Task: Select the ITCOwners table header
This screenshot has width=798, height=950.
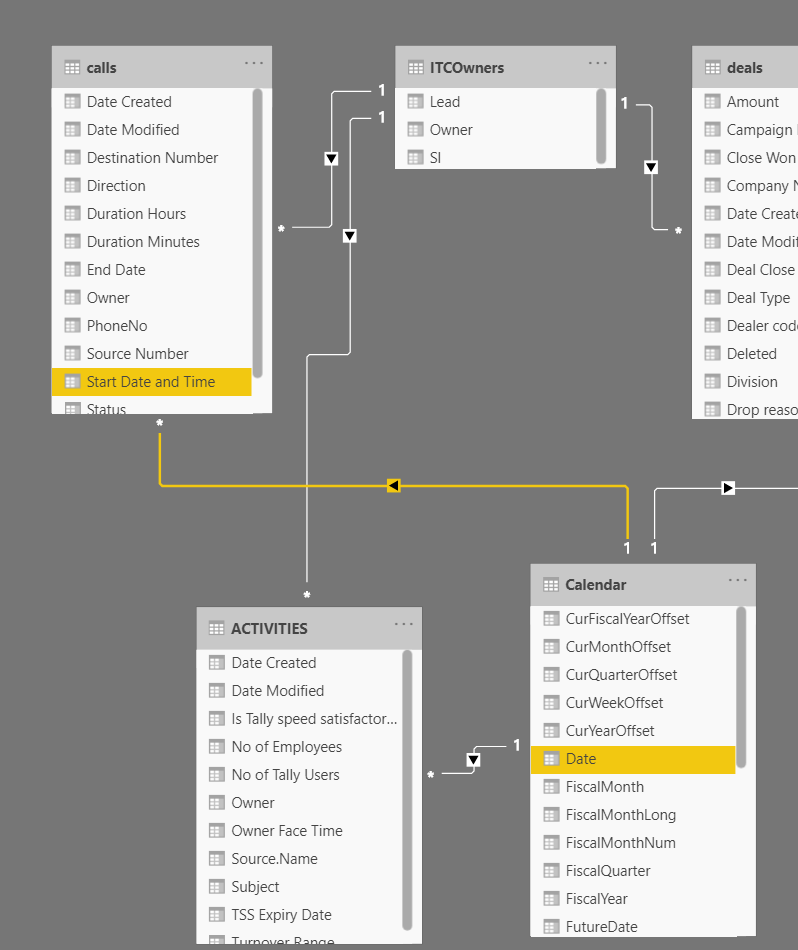Action: (505, 67)
